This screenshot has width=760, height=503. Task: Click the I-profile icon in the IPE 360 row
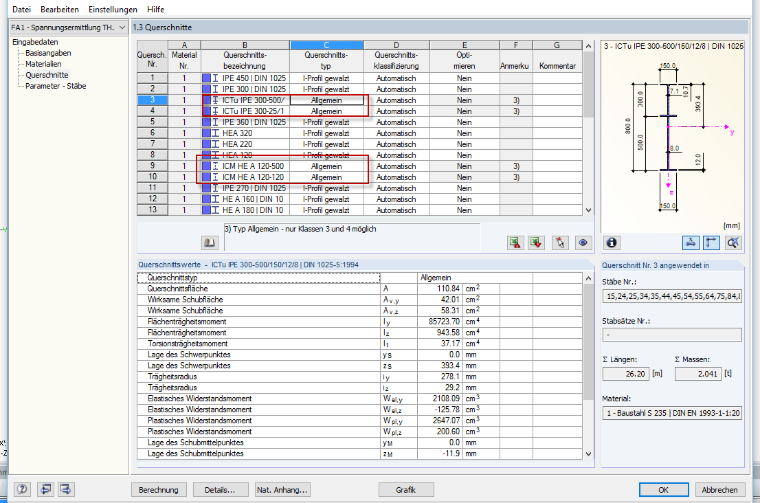[215, 122]
